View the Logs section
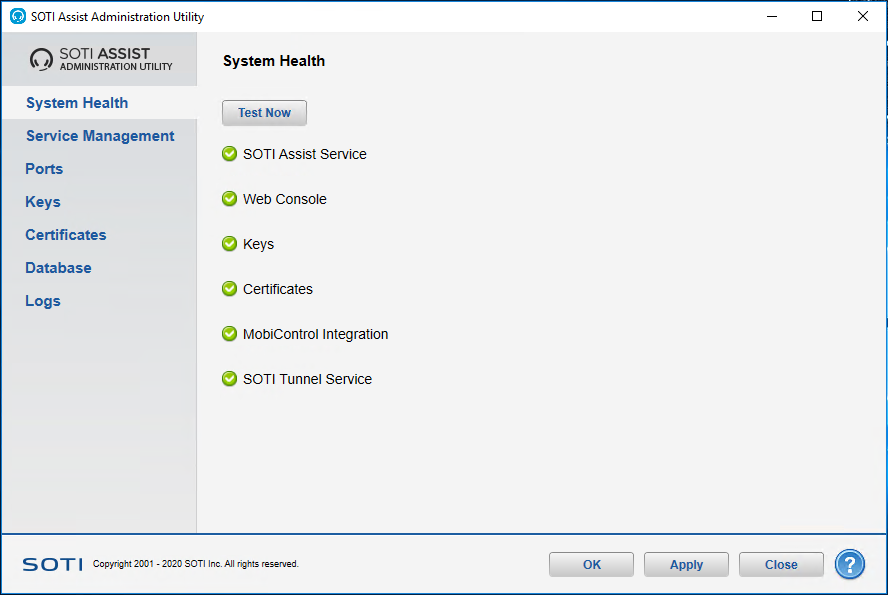This screenshot has height=595, width=888. click(x=43, y=301)
